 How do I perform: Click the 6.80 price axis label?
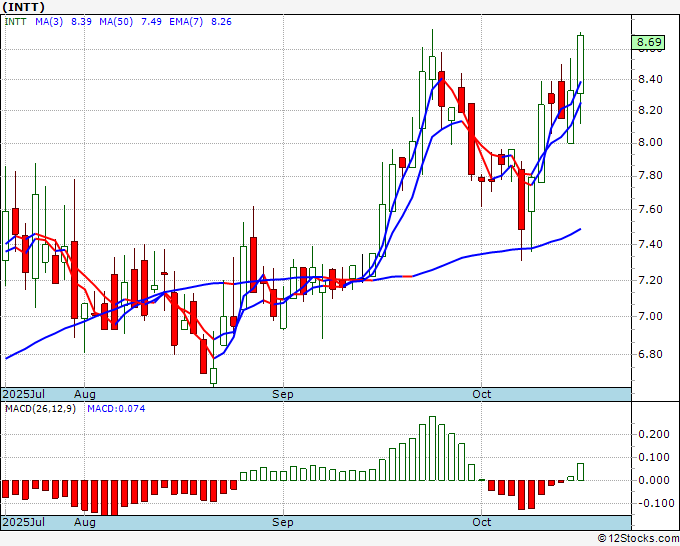coord(650,354)
